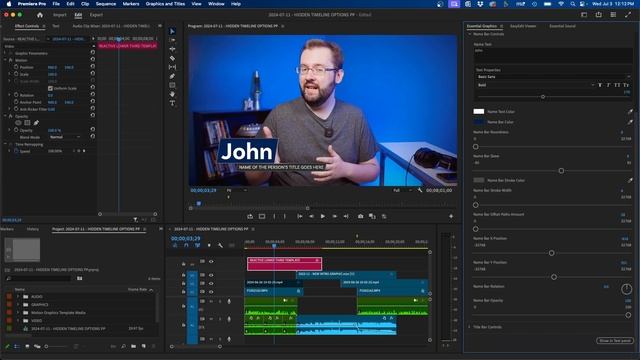Image resolution: width=640 pixels, height=360 pixels.
Task: Pick Name Bar Stroke Color with eyedropper
Action: click(630, 180)
